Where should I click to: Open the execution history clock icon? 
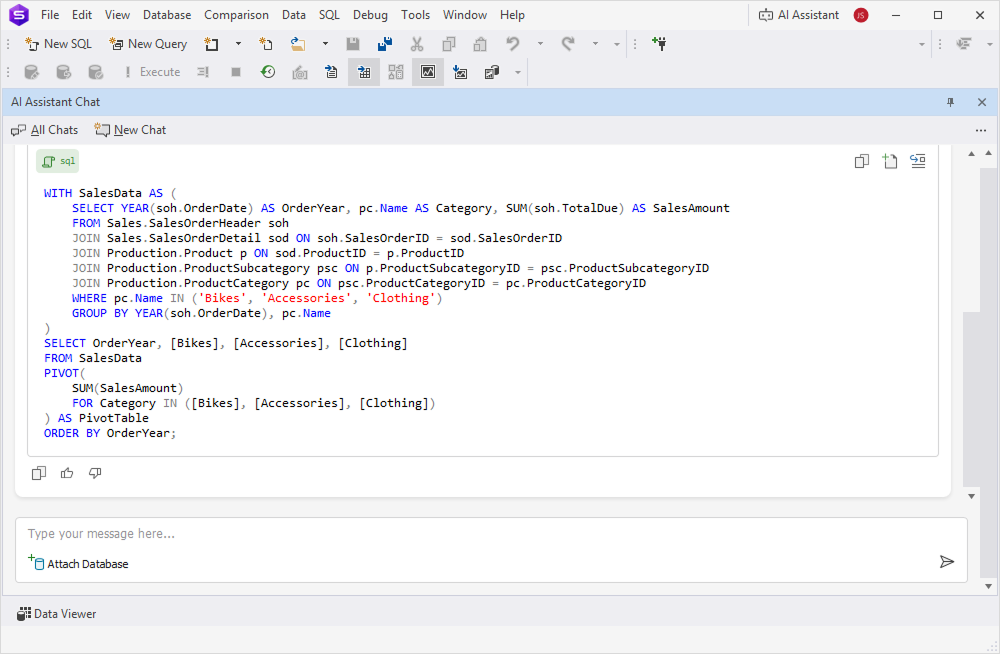coord(268,72)
